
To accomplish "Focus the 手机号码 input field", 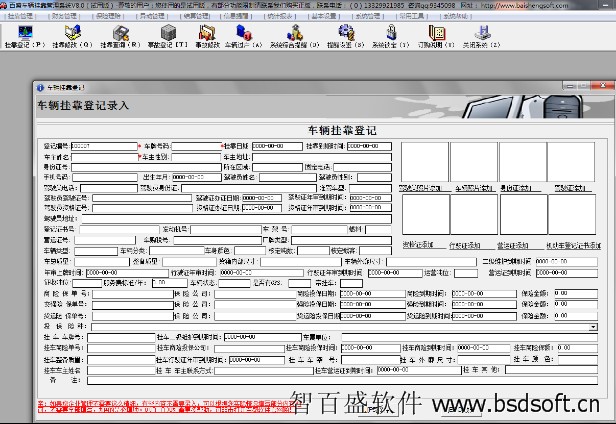I will [x=105, y=178].
